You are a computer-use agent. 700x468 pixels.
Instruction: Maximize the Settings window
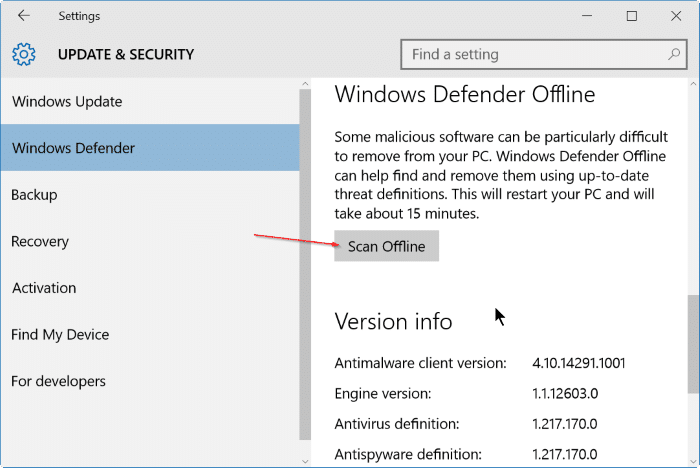(632, 16)
